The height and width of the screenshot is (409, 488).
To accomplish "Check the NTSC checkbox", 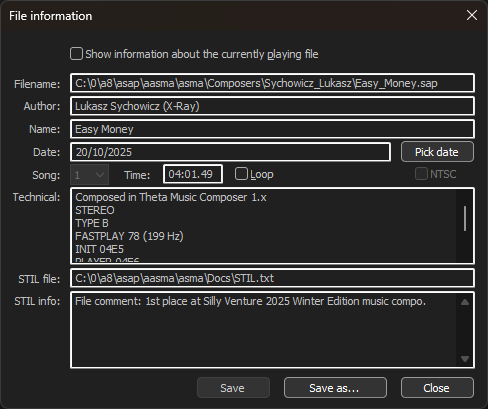I will [421, 174].
